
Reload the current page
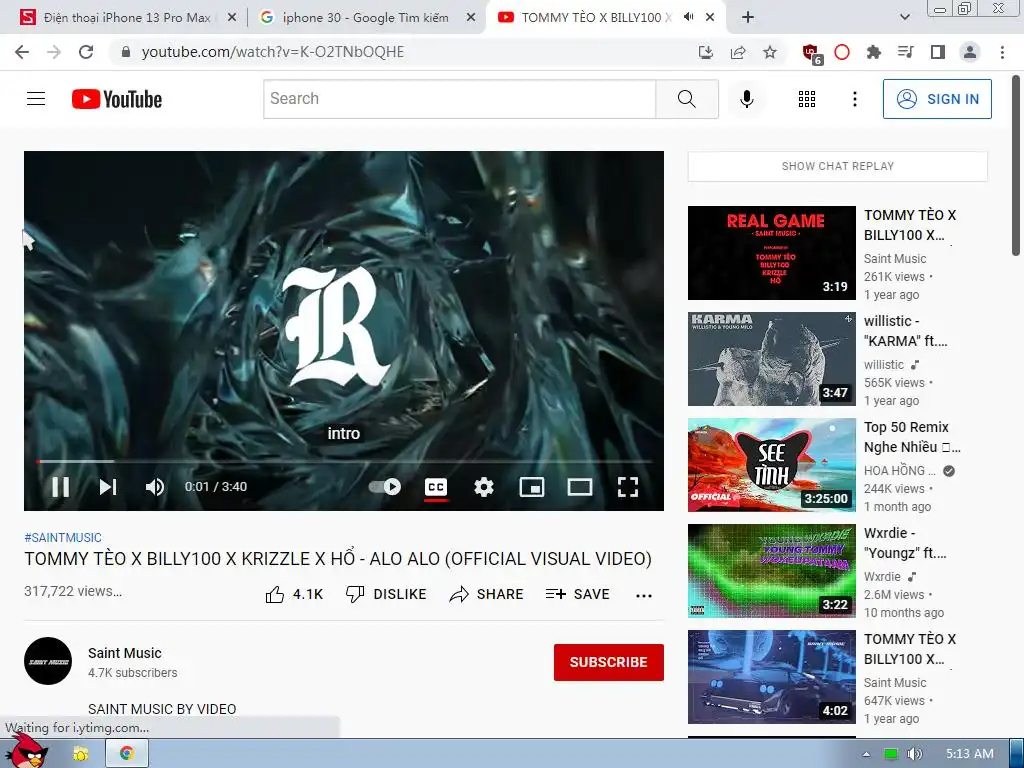[x=86, y=52]
